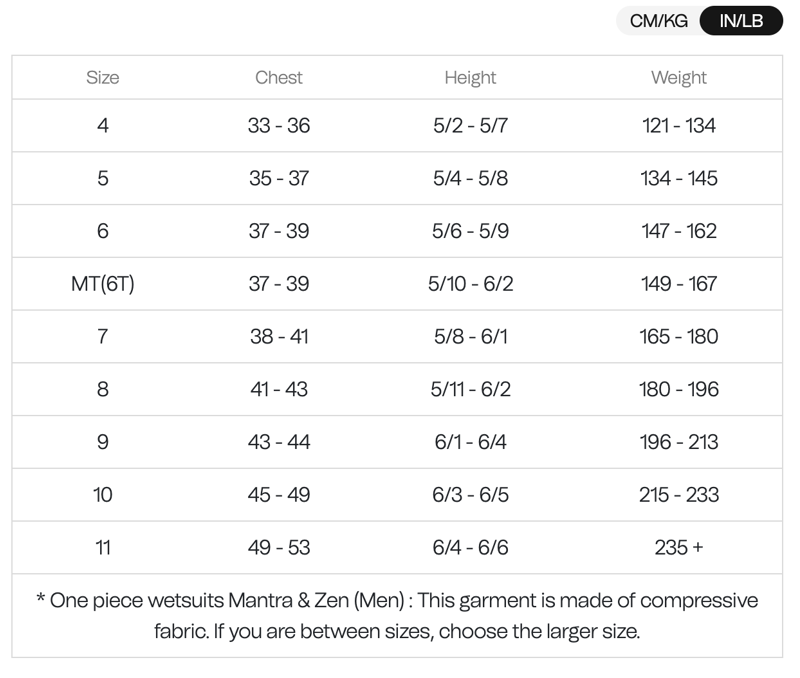Select the size 8 row label
The width and height of the screenshot is (800, 678).
coord(103,389)
